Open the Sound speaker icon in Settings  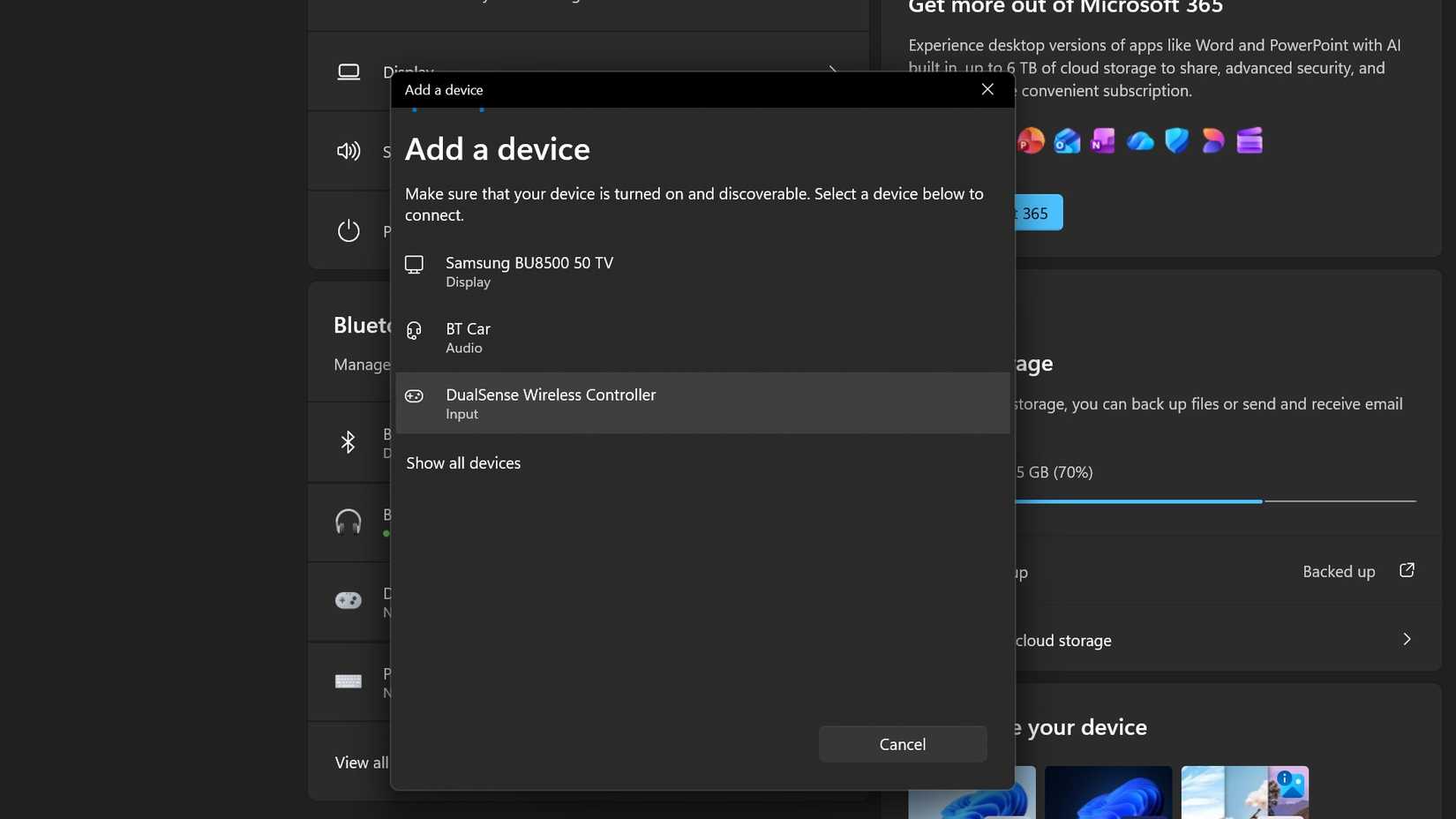(x=349, y=151)
